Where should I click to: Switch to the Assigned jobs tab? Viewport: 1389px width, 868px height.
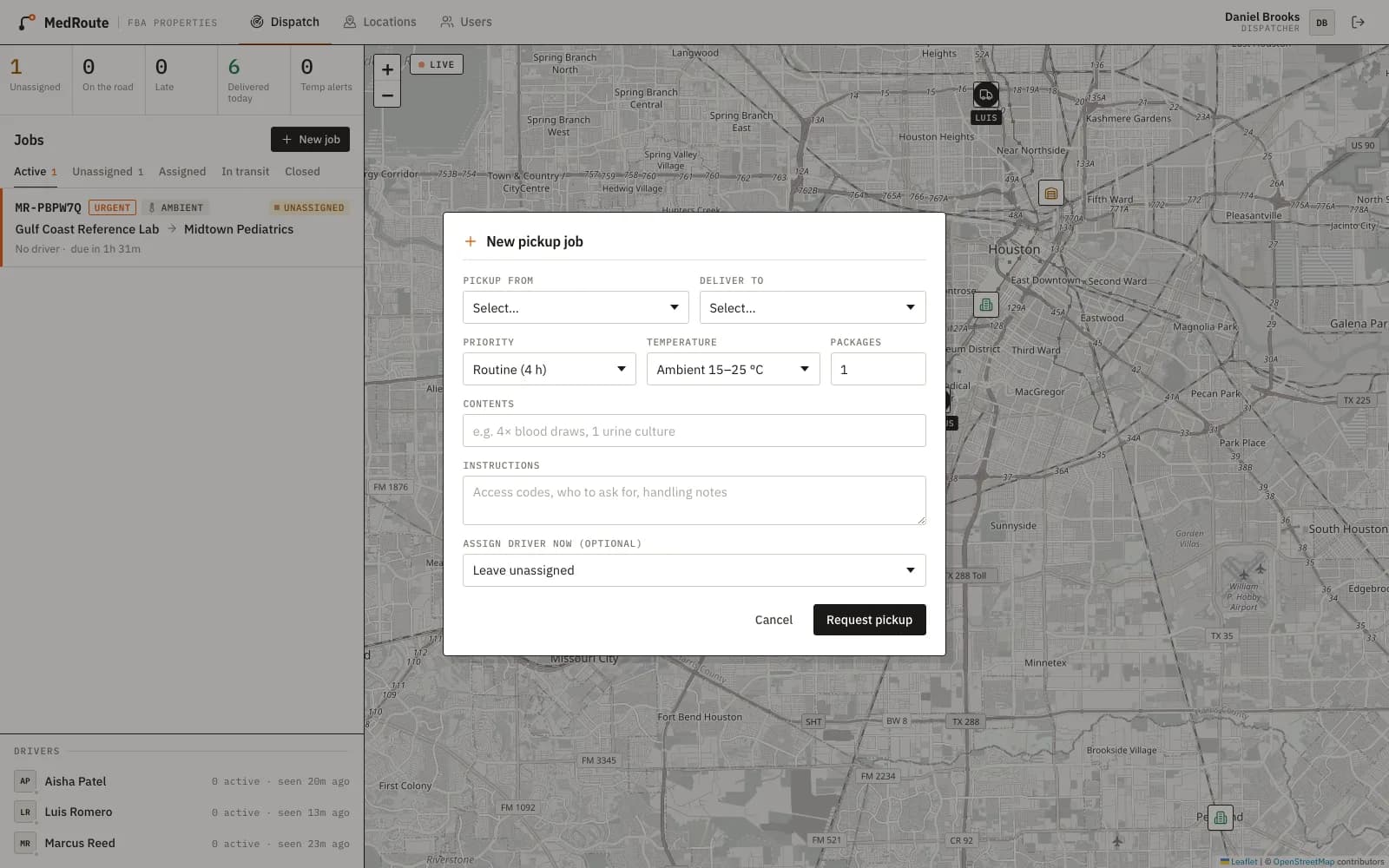pos(182,172)
